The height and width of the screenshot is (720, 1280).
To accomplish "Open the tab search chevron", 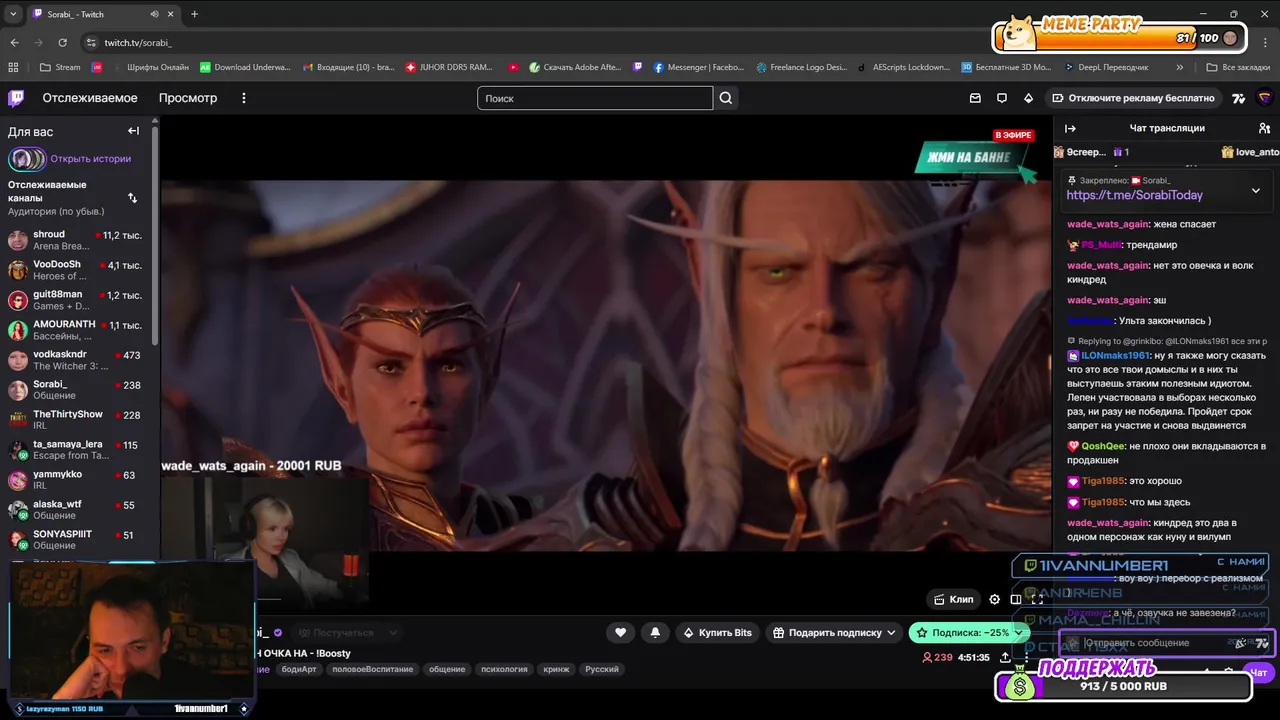I will (x=13, y=14).
